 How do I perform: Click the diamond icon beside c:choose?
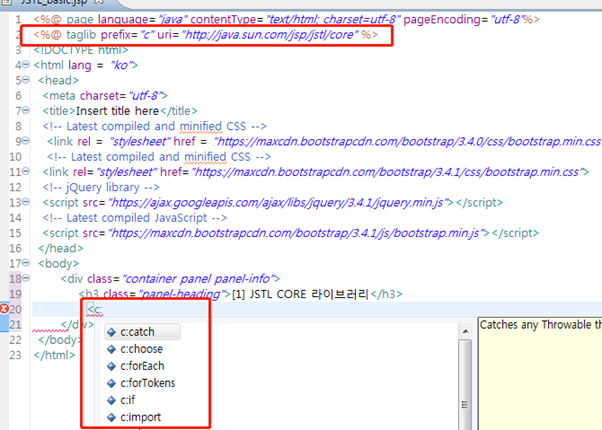(x=111, y=349)
